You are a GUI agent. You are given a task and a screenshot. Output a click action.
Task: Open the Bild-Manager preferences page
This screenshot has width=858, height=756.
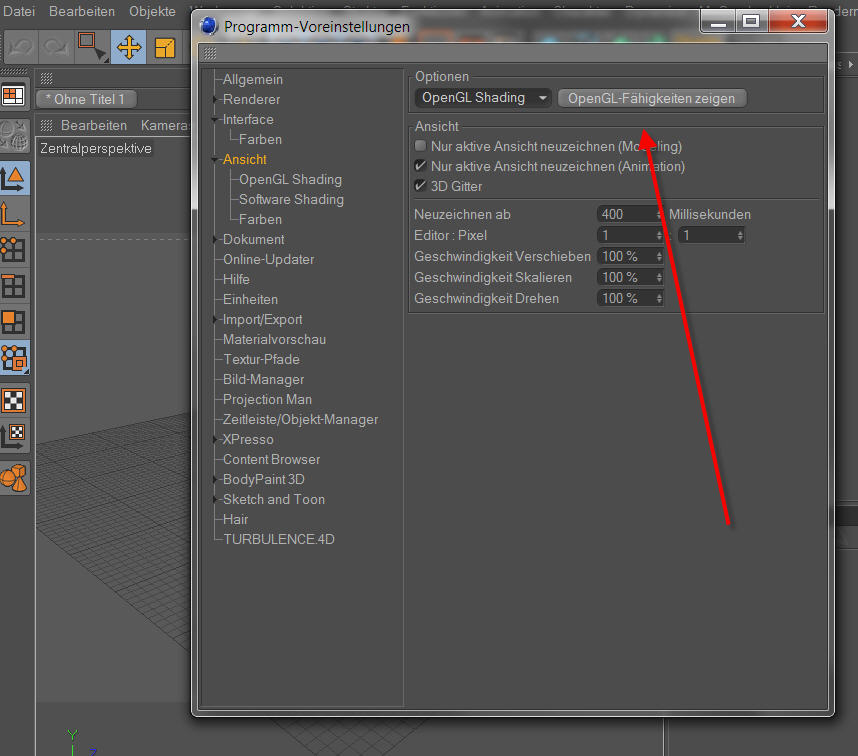click(x=264, y=379)
